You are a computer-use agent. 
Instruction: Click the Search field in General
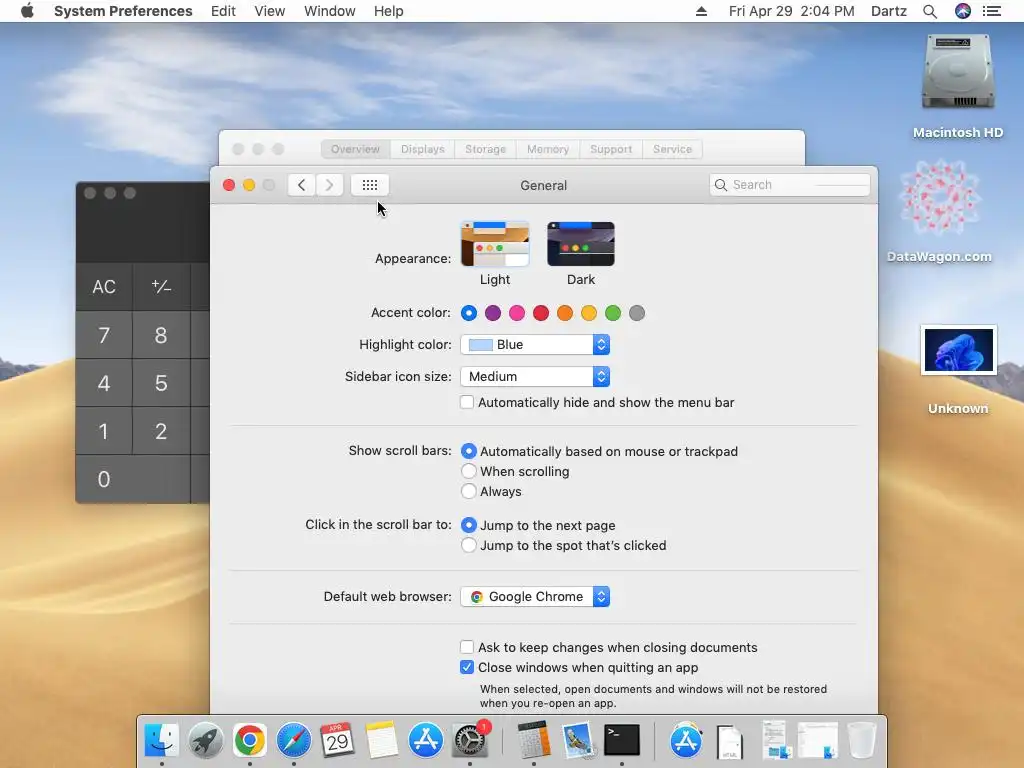click(x=790, y=185)
